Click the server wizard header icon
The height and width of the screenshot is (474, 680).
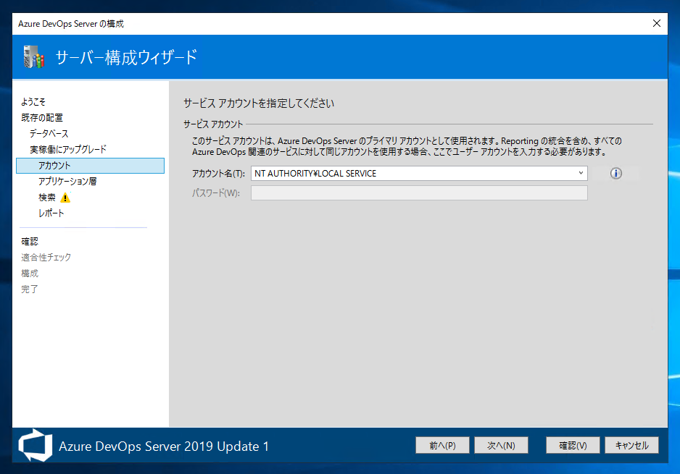tap(34, 57)
